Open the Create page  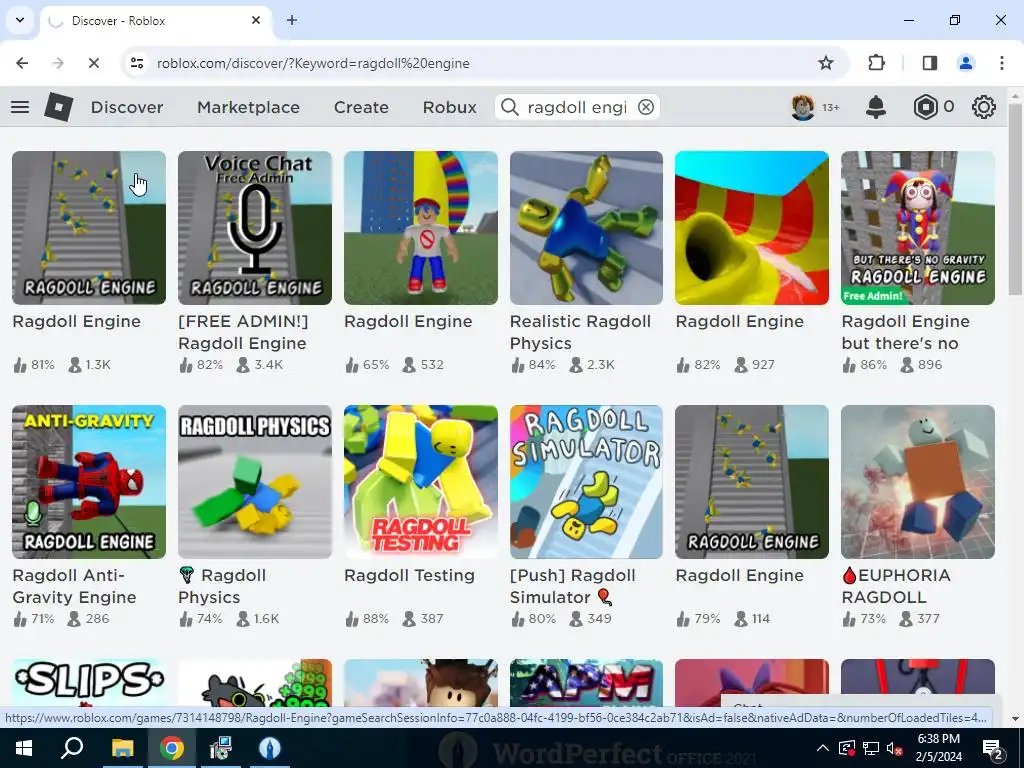[x=361, y=107]
